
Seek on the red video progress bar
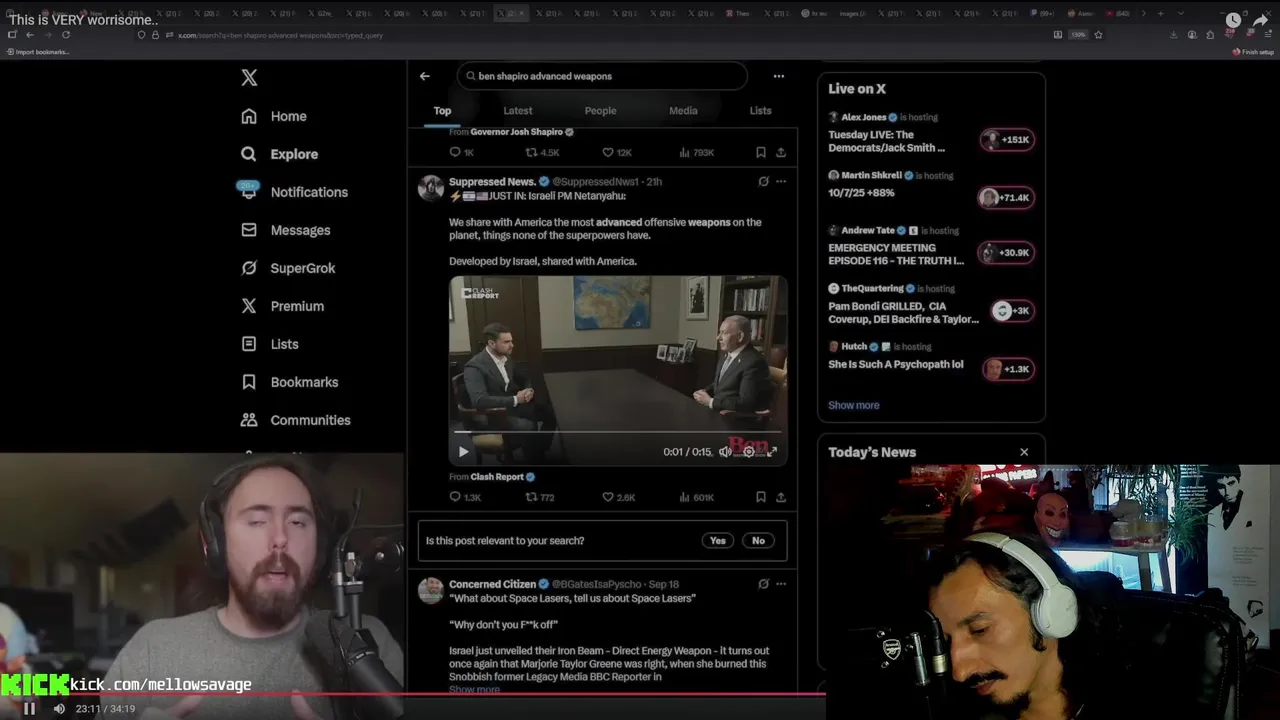[413, 693]
